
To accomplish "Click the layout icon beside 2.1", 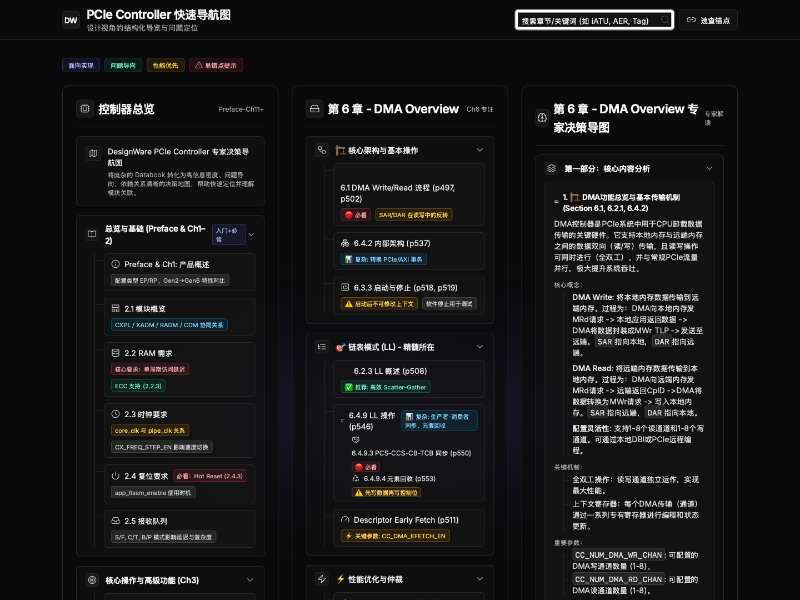I will 116,309.
